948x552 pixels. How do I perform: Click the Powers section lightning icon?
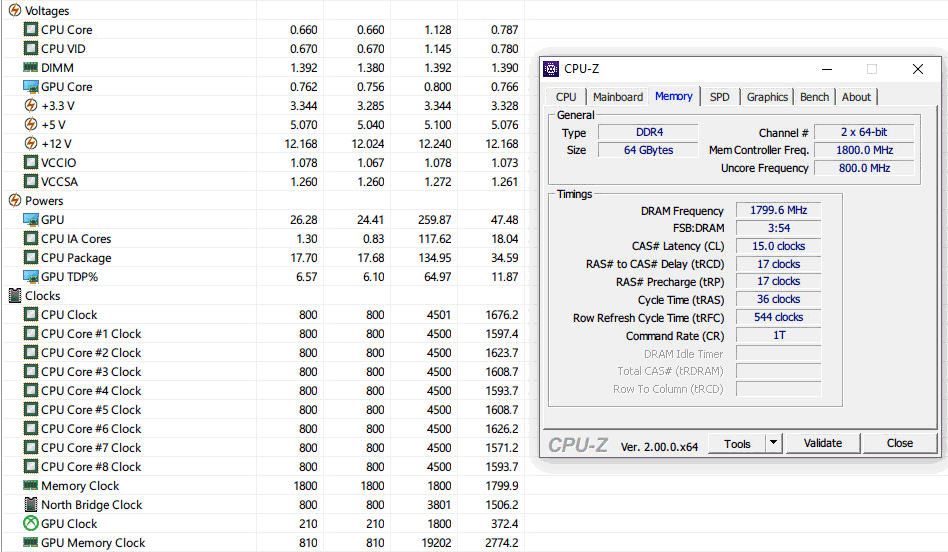tap(15, 200)
